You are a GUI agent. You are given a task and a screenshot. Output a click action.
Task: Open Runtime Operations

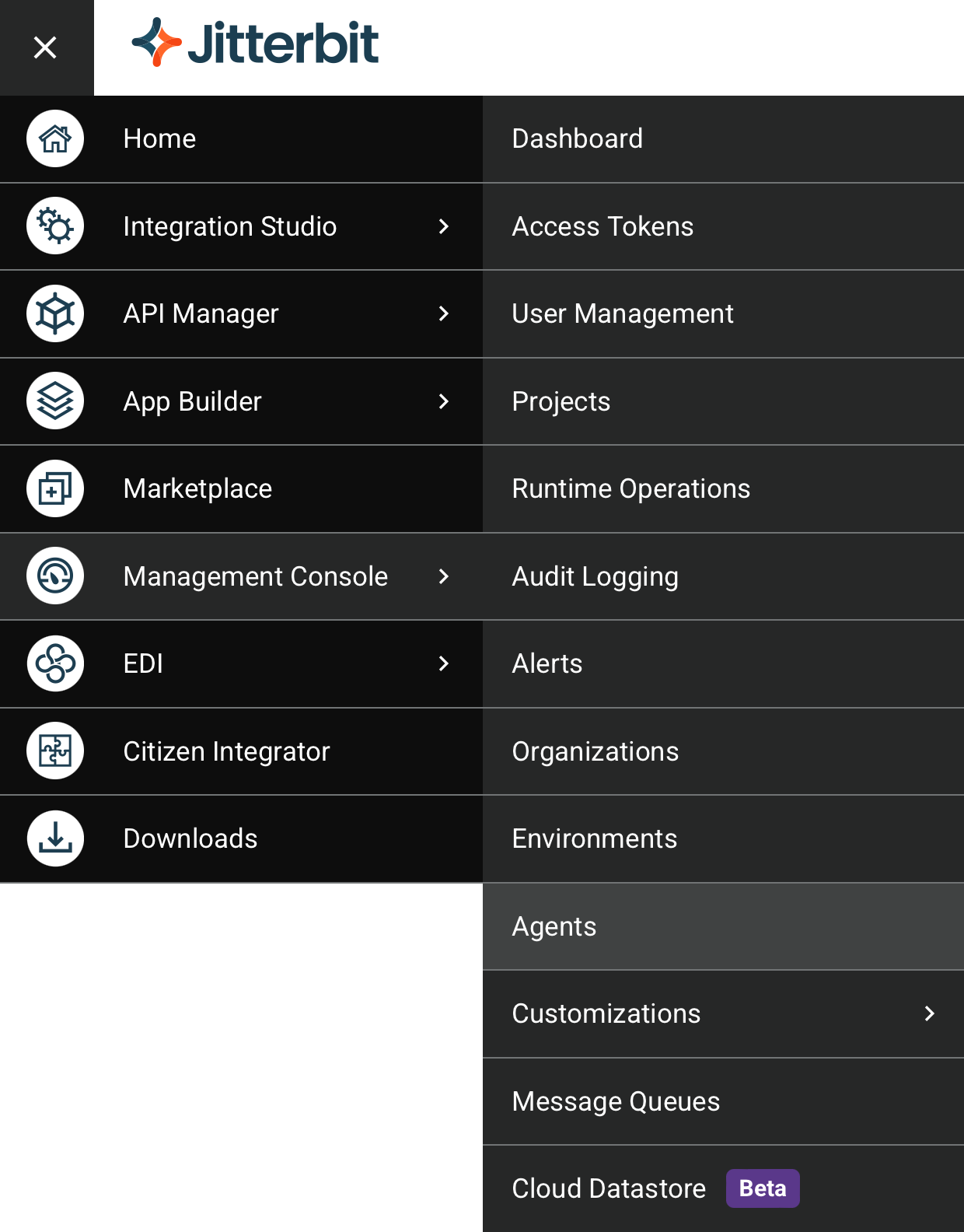tap(723, 489)
